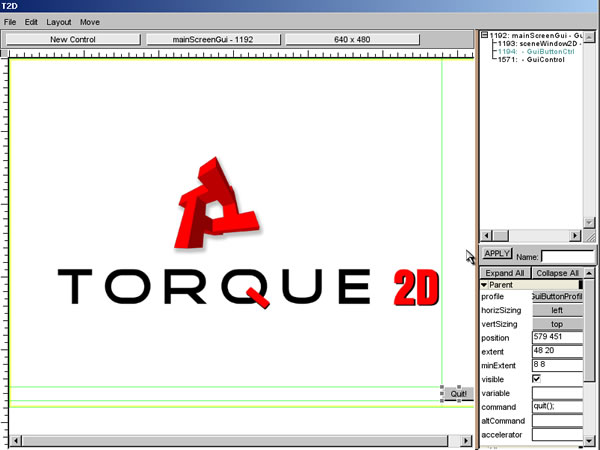The width and height of the screenshot is (600, 450).
Task: Open the Move menu
Action: pyautogui.click(x=90, y=22)
